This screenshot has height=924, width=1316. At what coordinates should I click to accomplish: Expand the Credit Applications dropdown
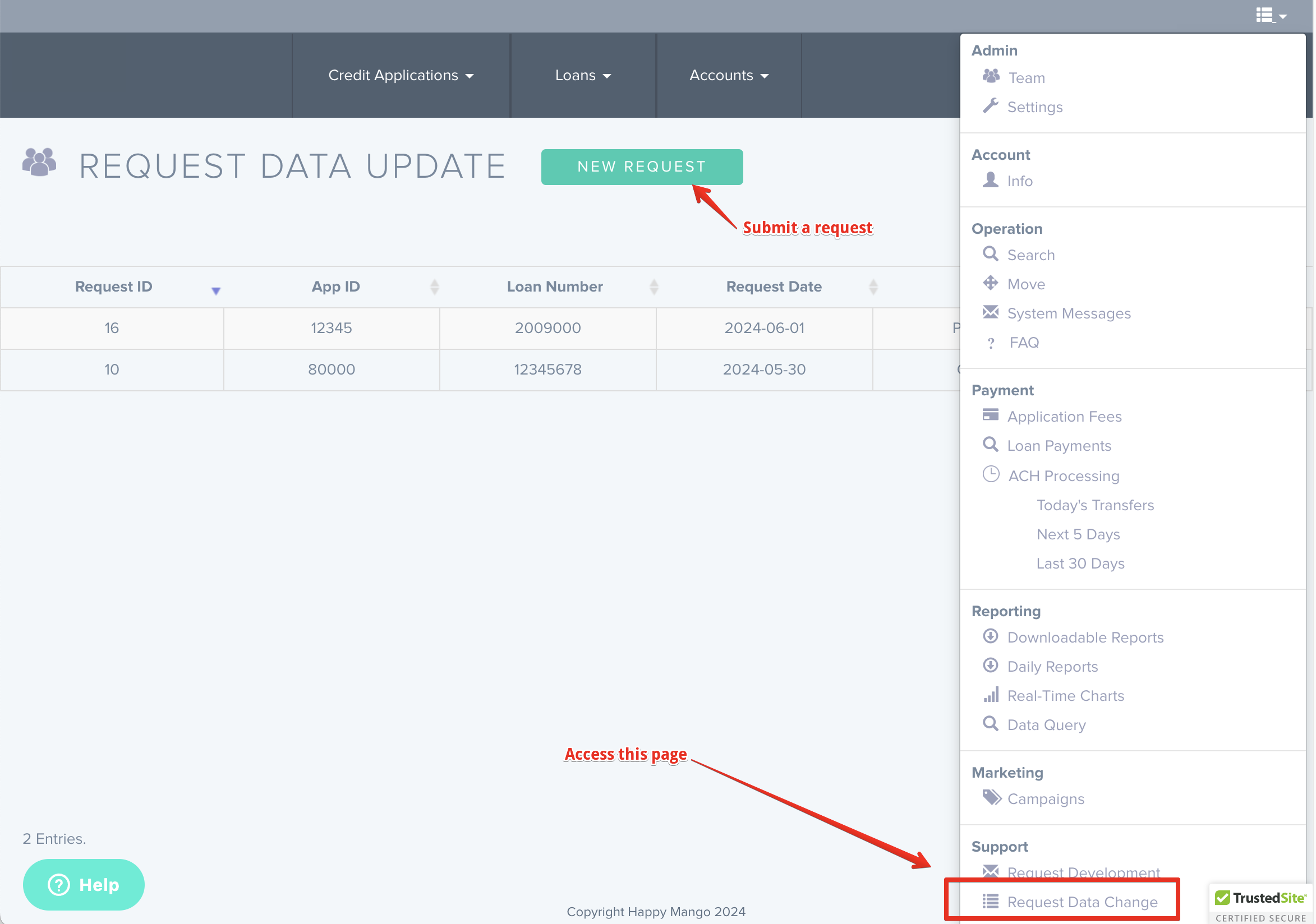pyautogui.click(x=401, y=75)
